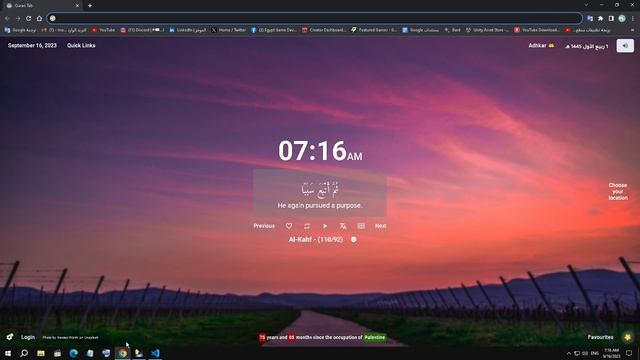The image size is (640, 360).
Task: Open the Home / Twitter bookmark
Action: pyautogui.click(x=229, y=30)
